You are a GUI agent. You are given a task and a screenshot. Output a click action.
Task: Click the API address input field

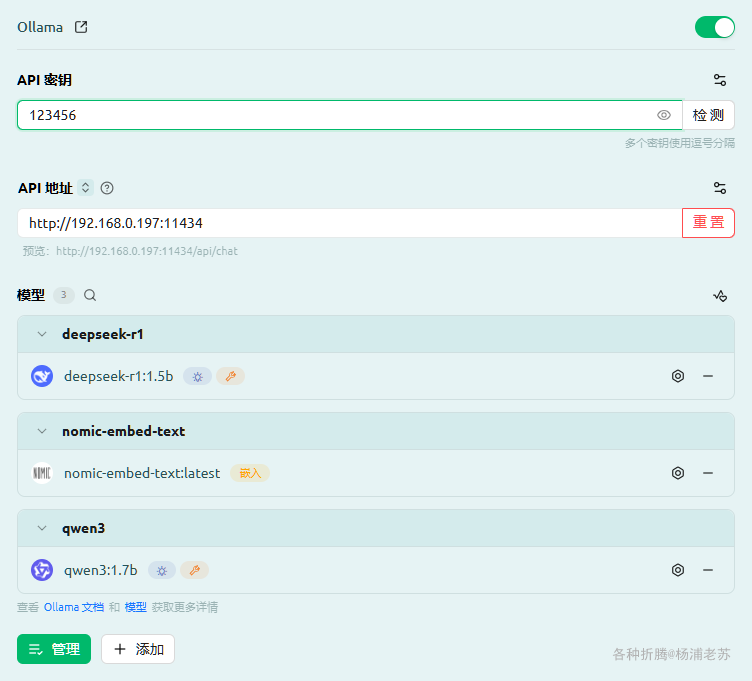pos(350,223)
